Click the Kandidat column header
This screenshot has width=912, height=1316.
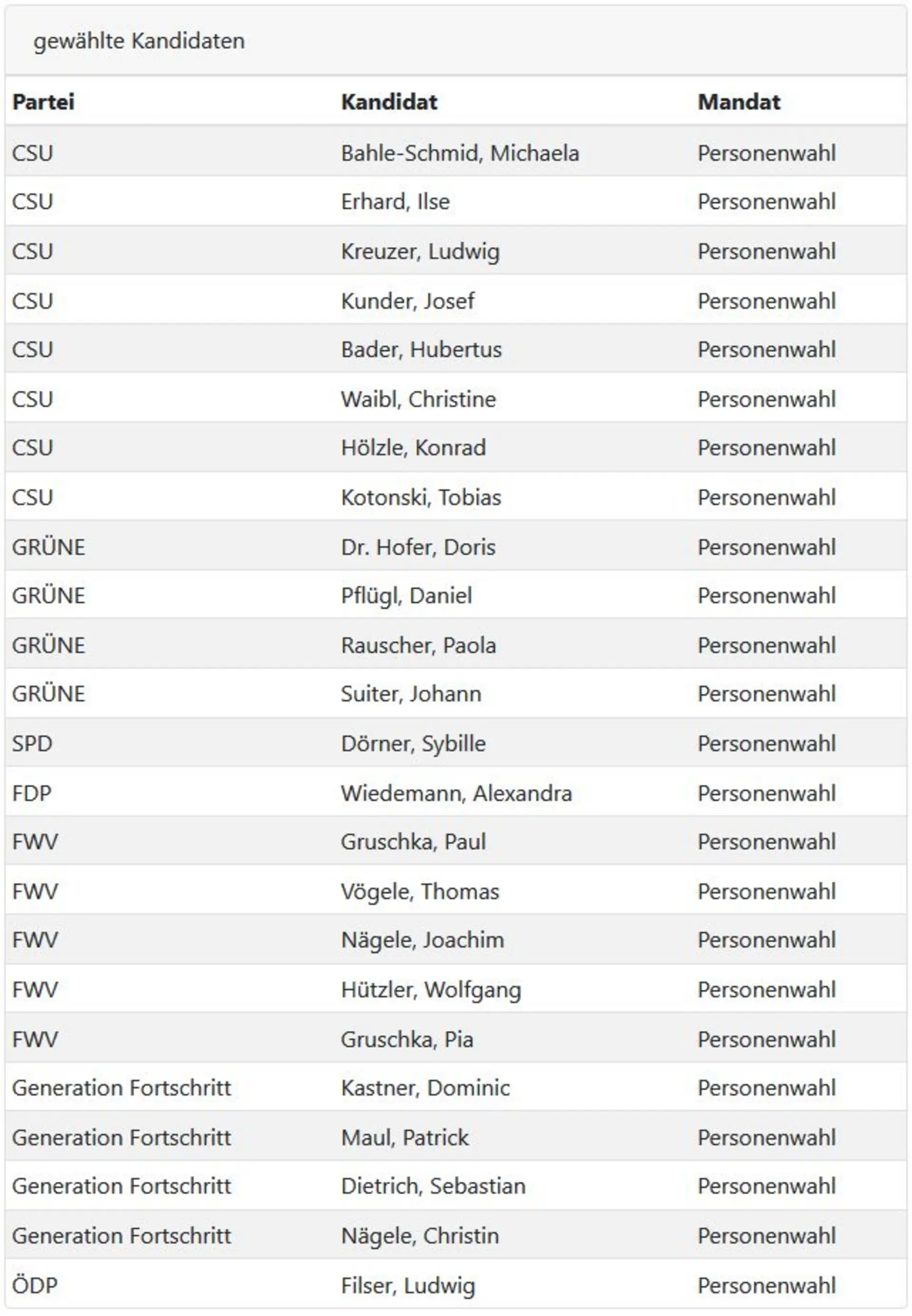click(389, 102)
